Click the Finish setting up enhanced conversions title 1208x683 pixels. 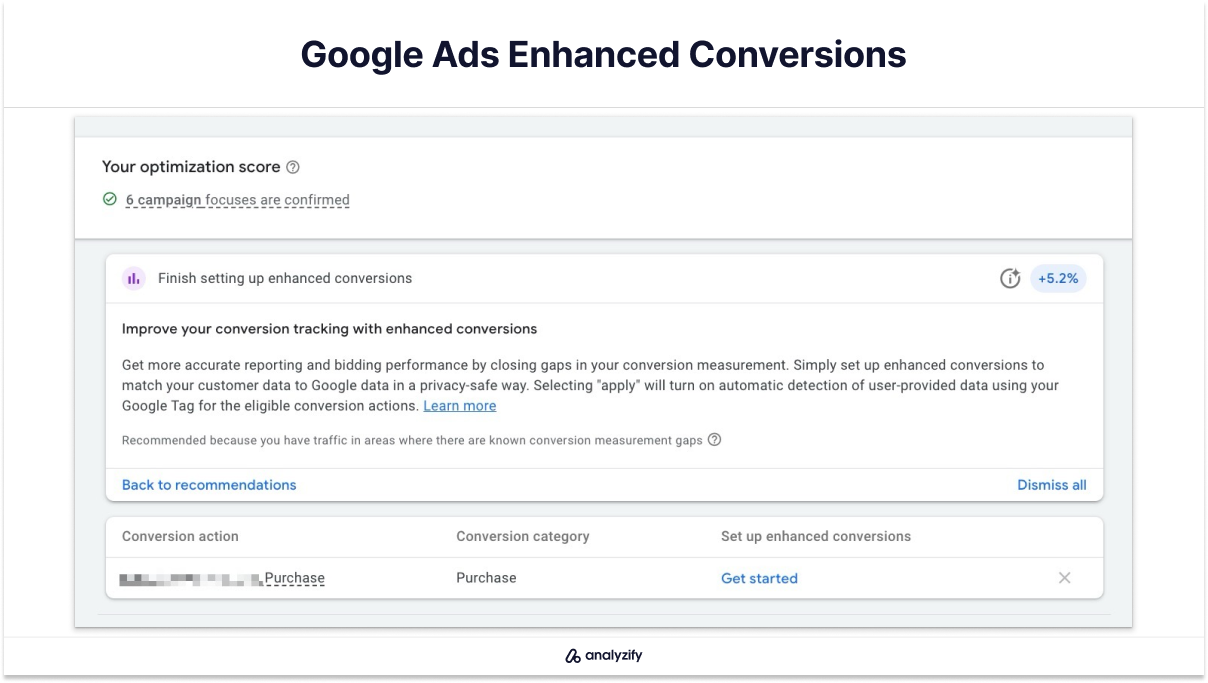tap(285, 279)
